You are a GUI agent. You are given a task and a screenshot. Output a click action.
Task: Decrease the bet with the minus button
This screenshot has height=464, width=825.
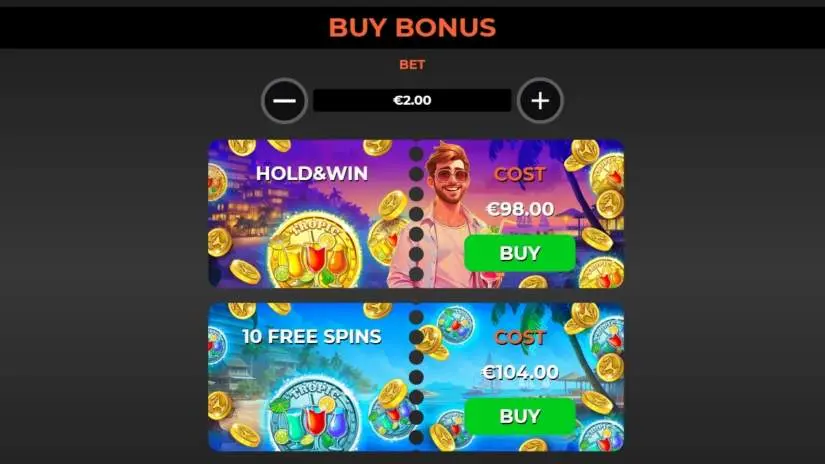284,100
